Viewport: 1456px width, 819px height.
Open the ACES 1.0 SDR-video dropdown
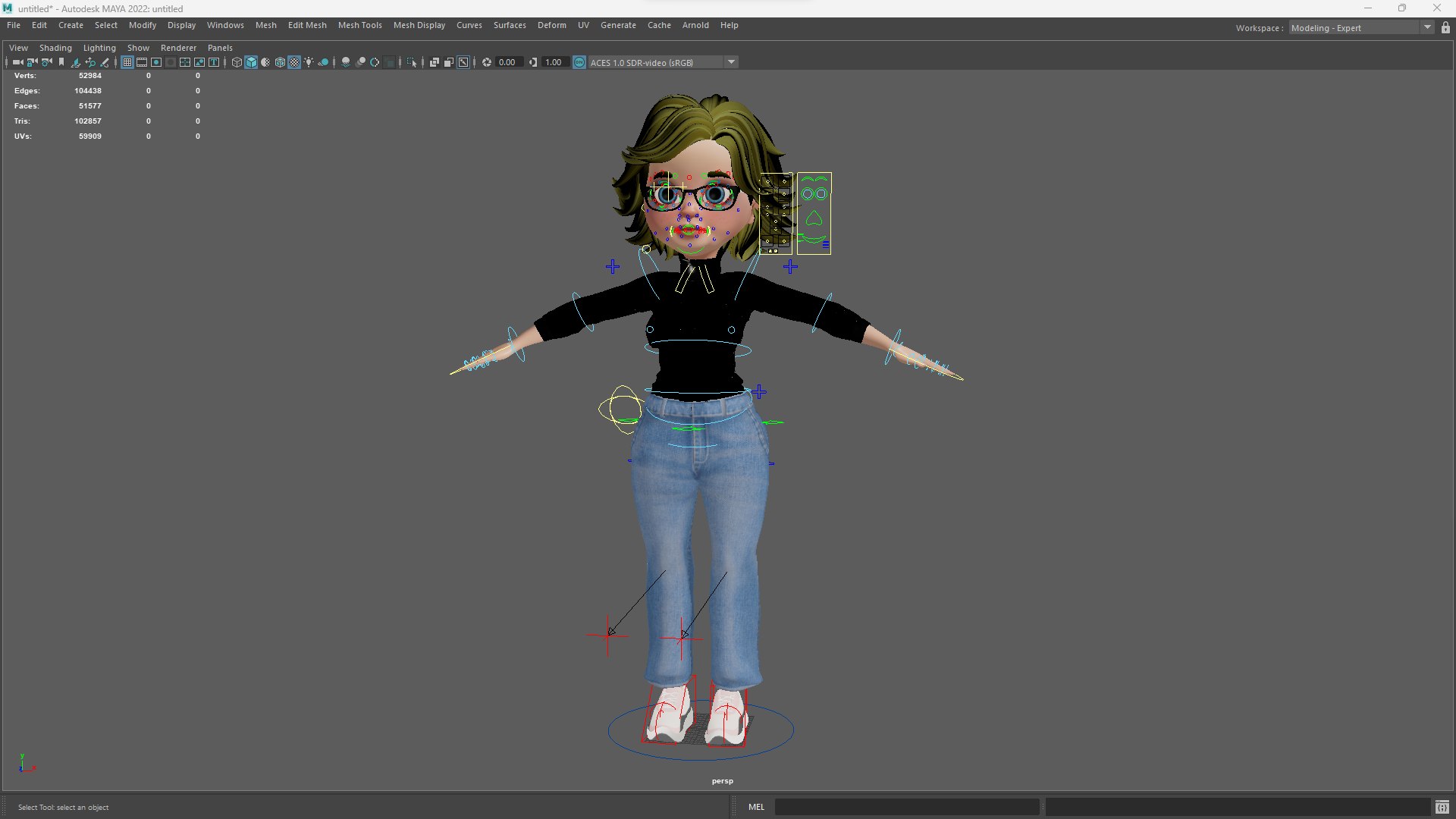(663, 62)
